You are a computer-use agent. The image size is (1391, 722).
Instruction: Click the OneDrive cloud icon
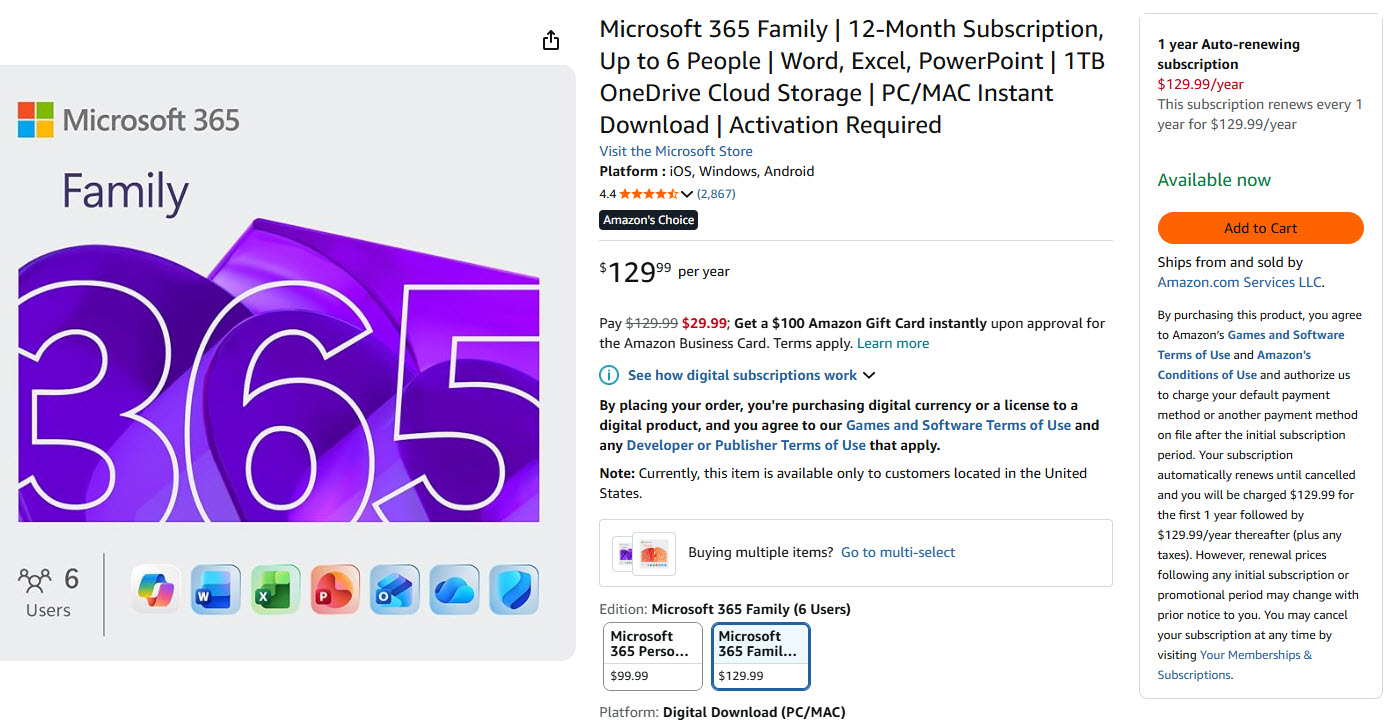click(454, 590)
